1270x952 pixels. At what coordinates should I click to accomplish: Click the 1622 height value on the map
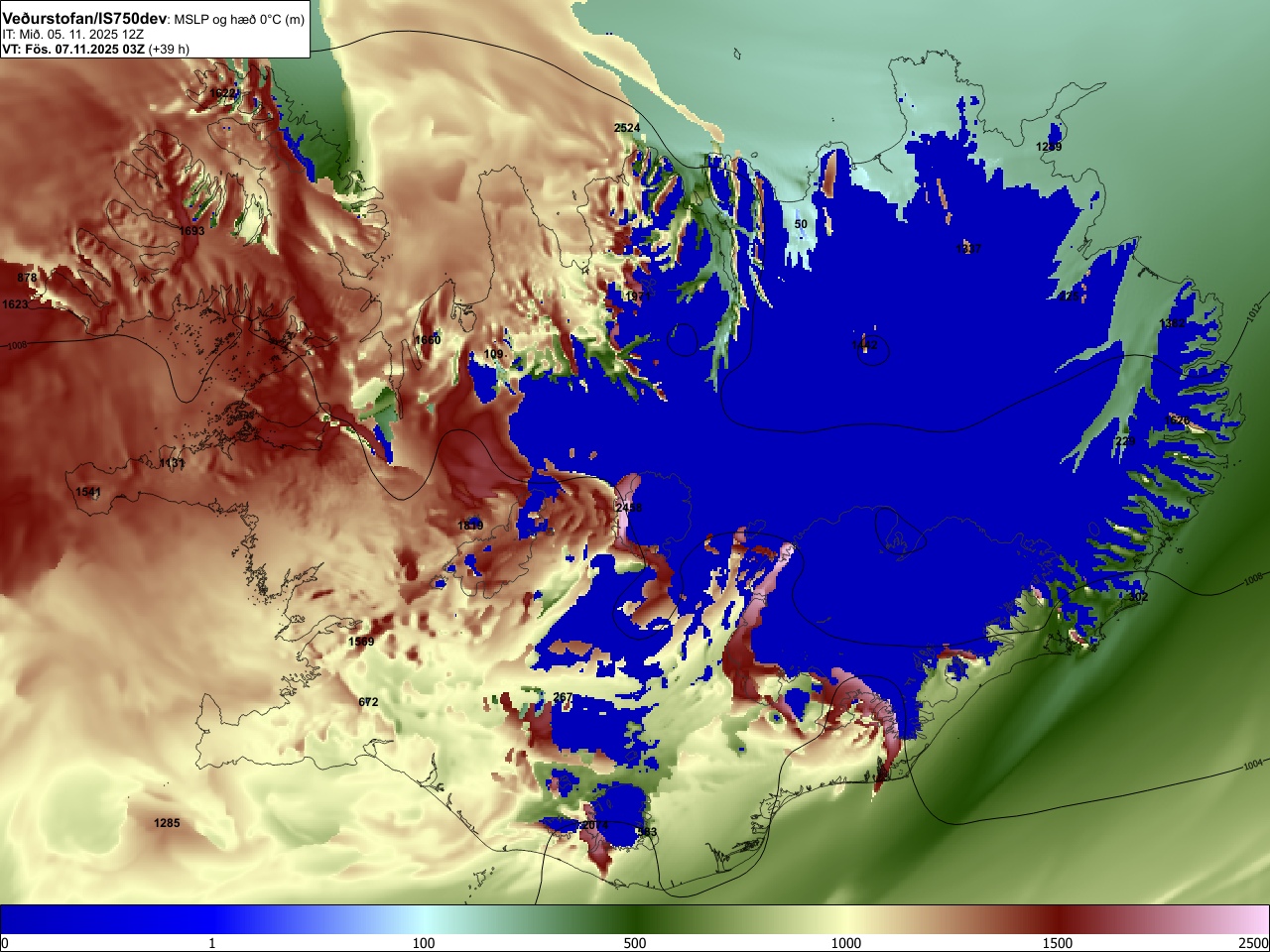[x=223, y=93]
